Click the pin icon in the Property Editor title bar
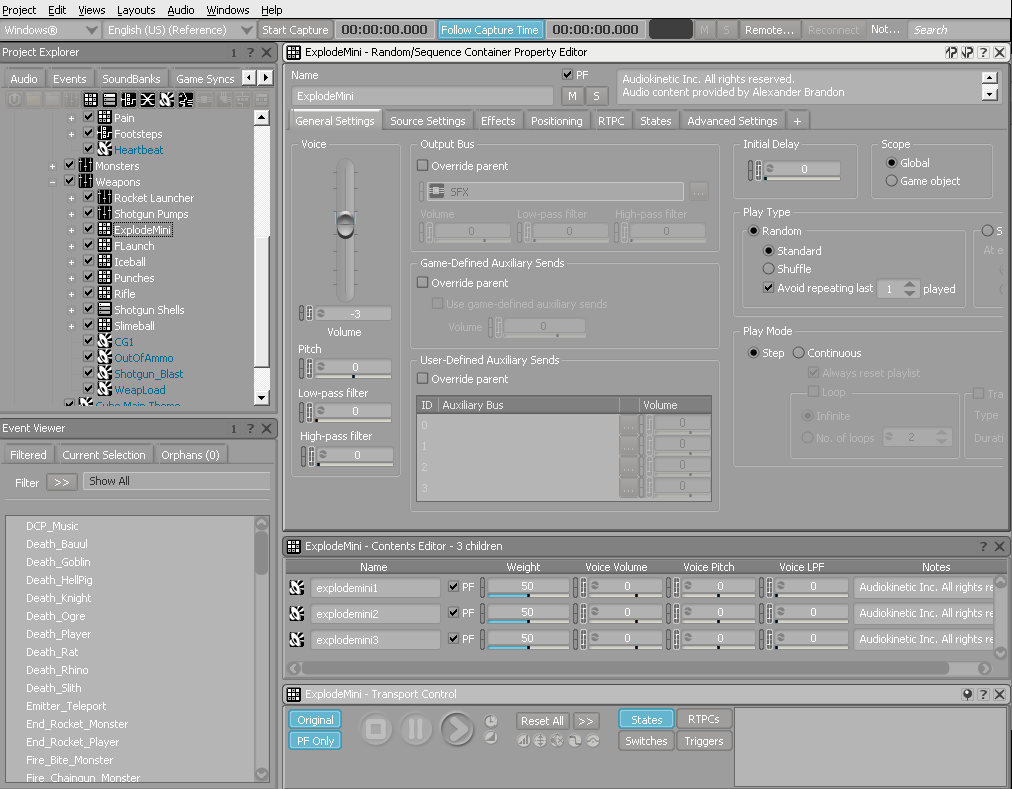1012x789 pixels. coord(951,52)
